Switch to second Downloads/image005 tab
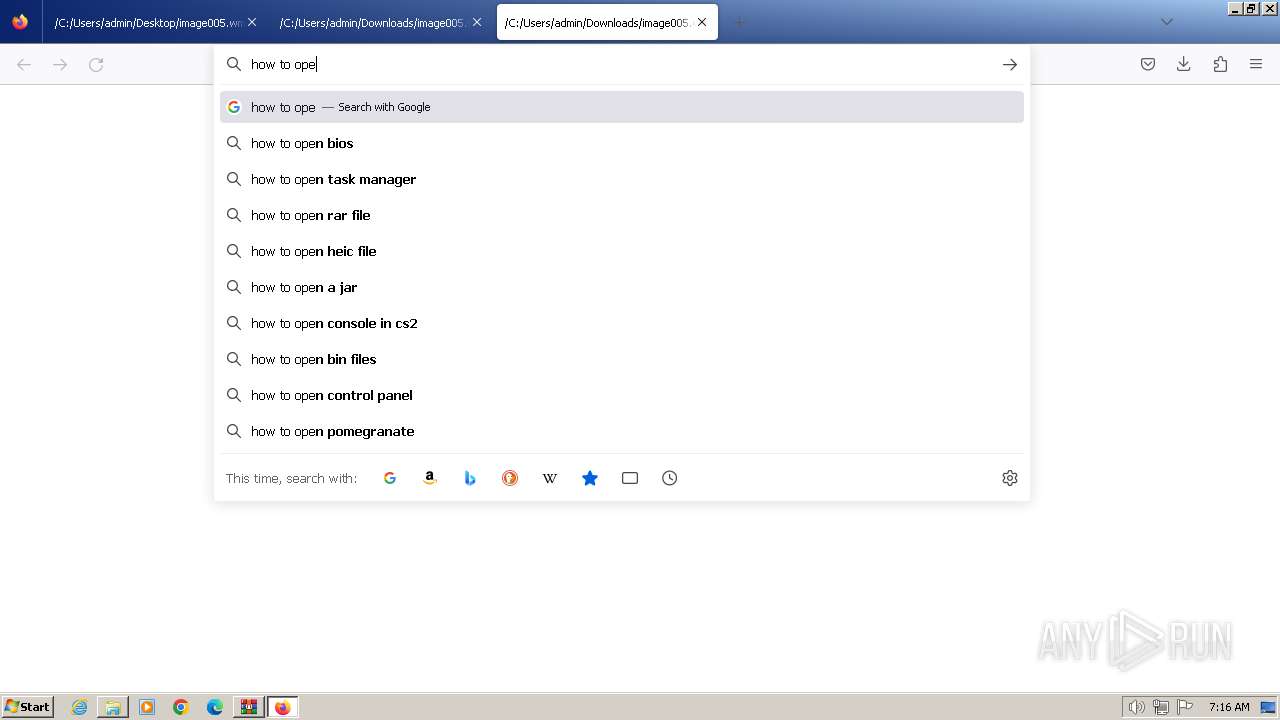This screenshot has width=1280, height=720. [x=380, y=22]
